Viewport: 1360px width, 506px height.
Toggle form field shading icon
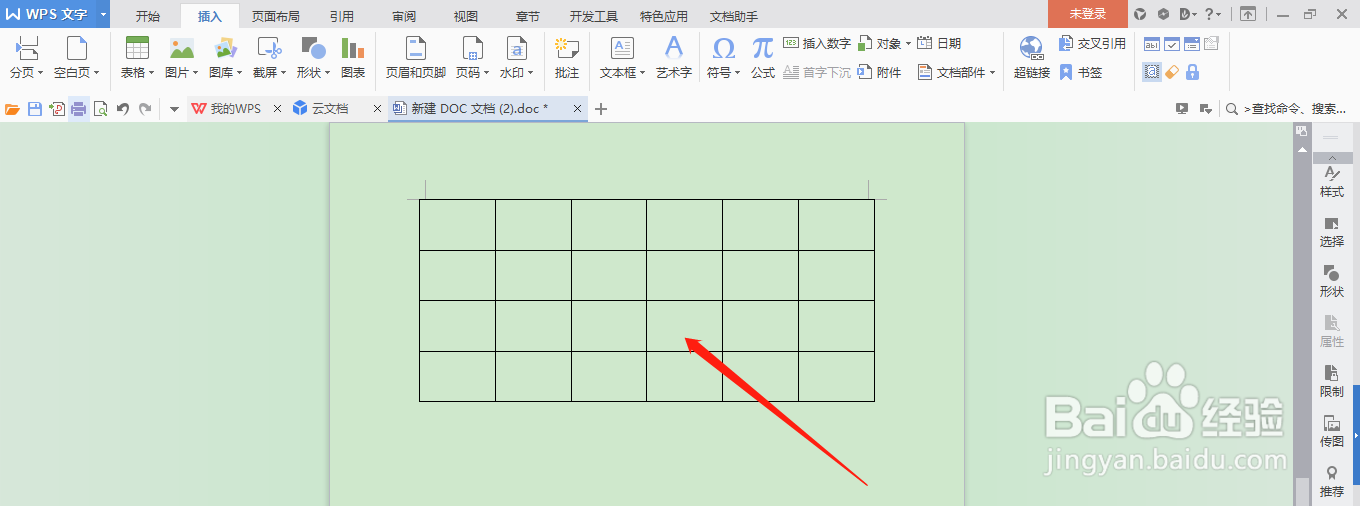coord(1152,72)
